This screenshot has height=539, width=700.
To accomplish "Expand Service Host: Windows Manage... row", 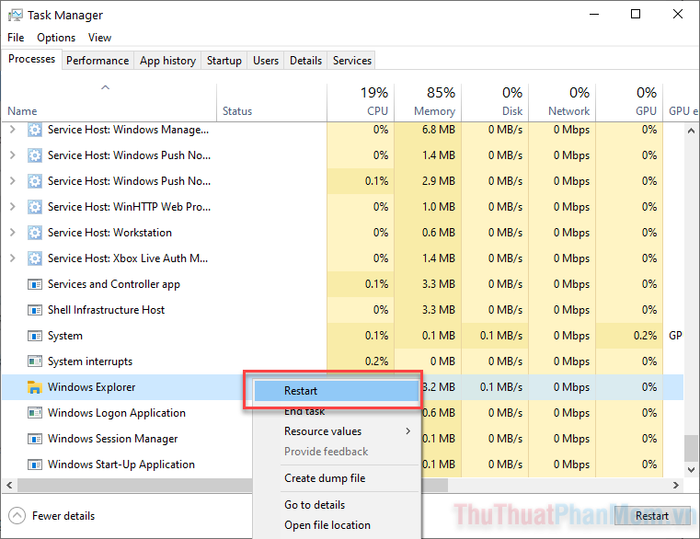I will (12, 130).
